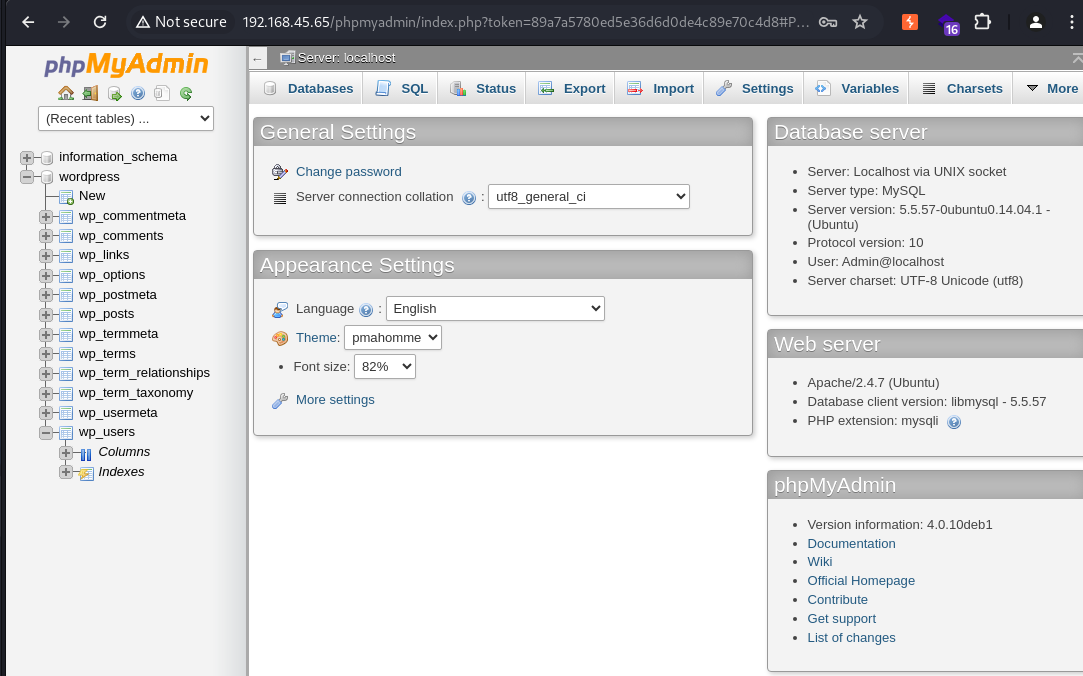The height and width of the screenshot is (676, 1083).
Task: Click the Get support link
Action: [841, 619]
